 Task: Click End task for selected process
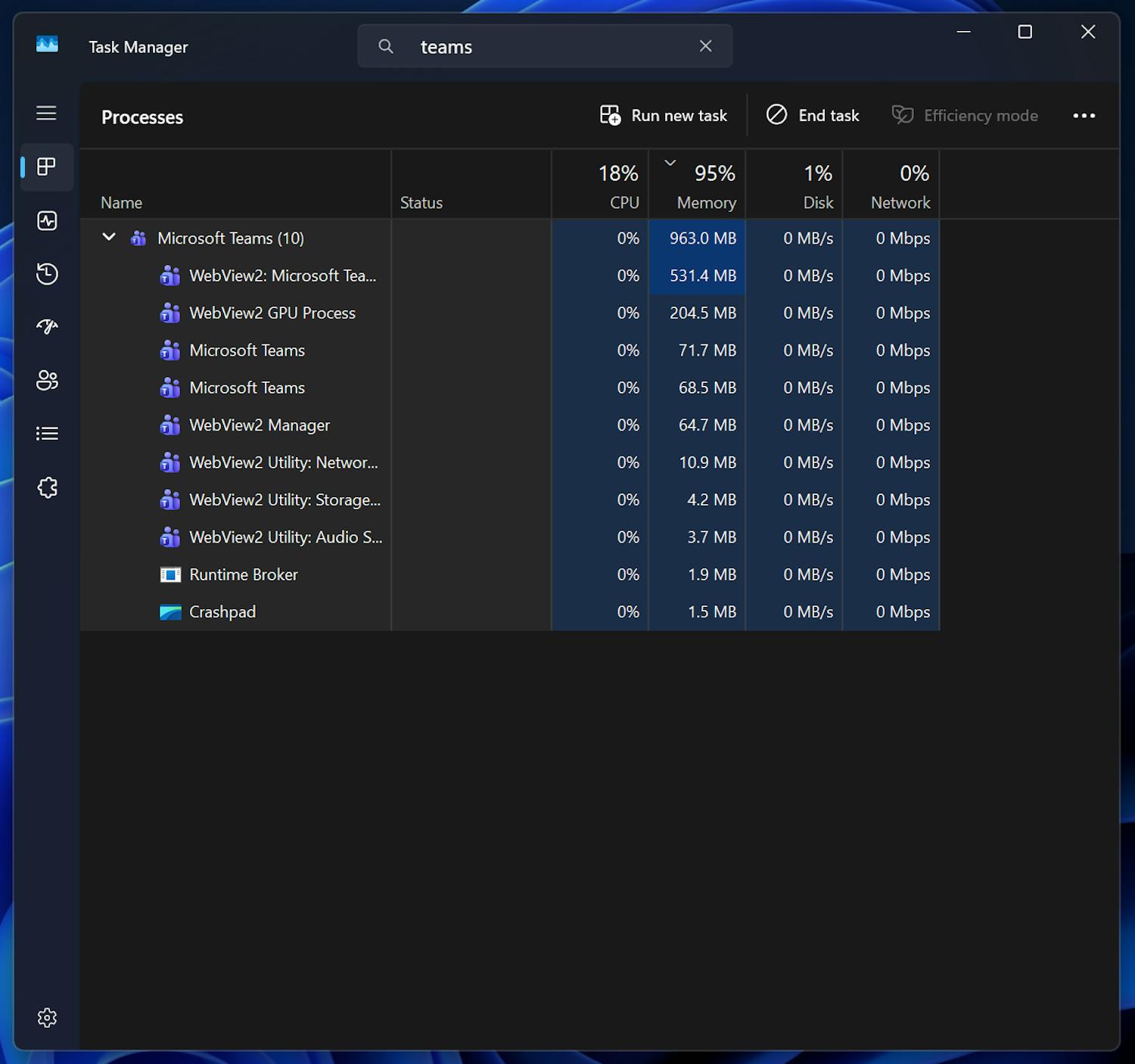(x=812, y=115)
